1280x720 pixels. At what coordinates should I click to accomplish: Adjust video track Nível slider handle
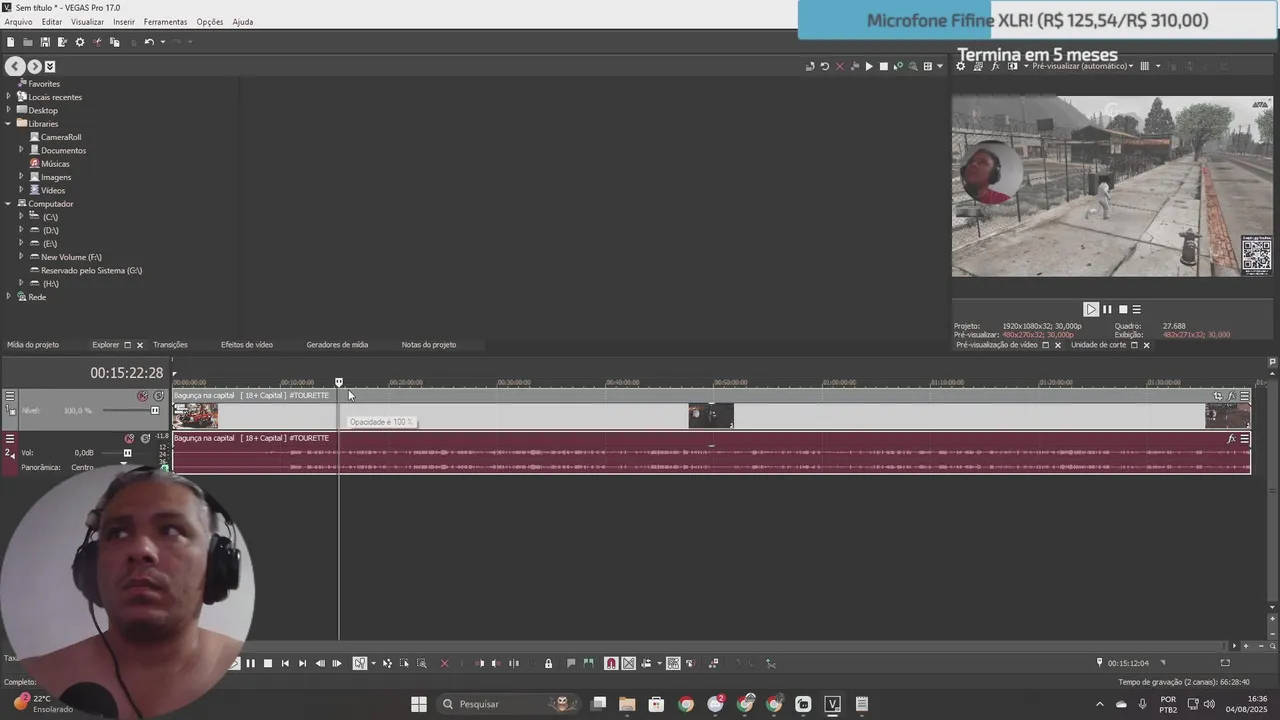[x=154, y=410]
